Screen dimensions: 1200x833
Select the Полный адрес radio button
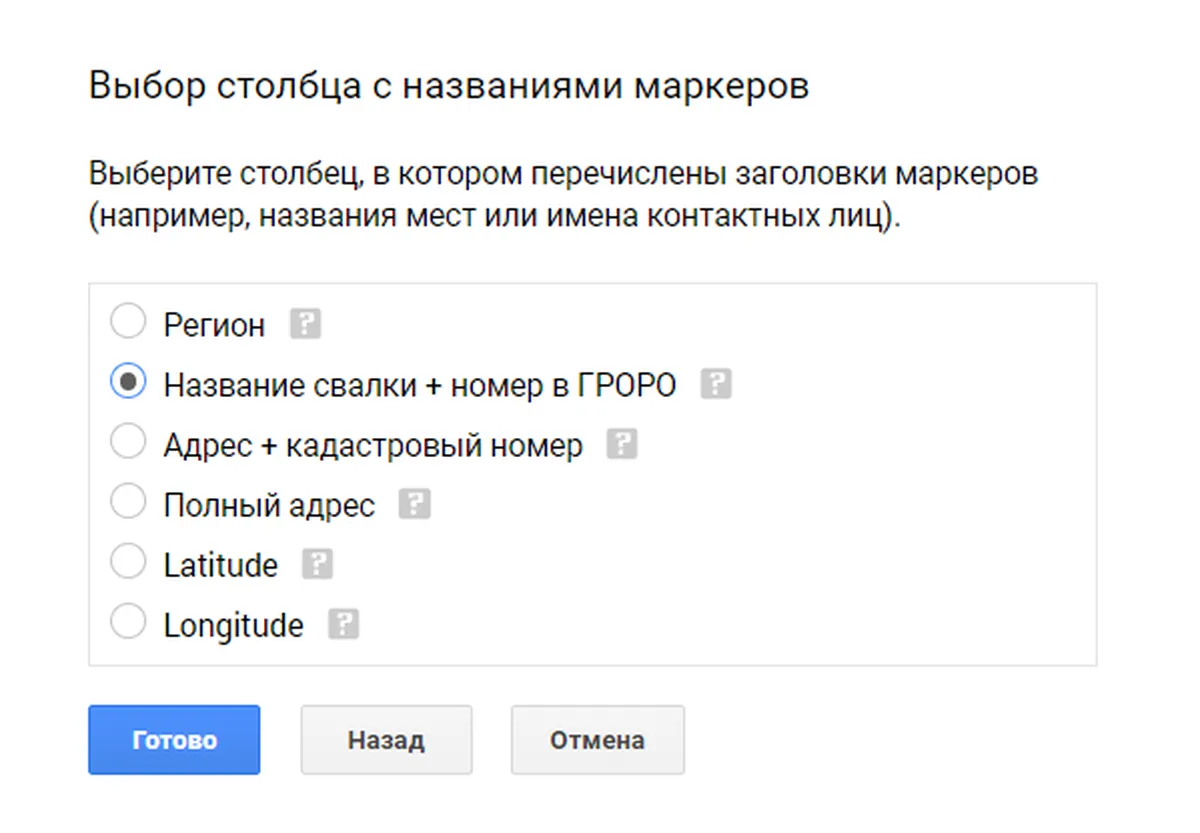coord(128,503)
